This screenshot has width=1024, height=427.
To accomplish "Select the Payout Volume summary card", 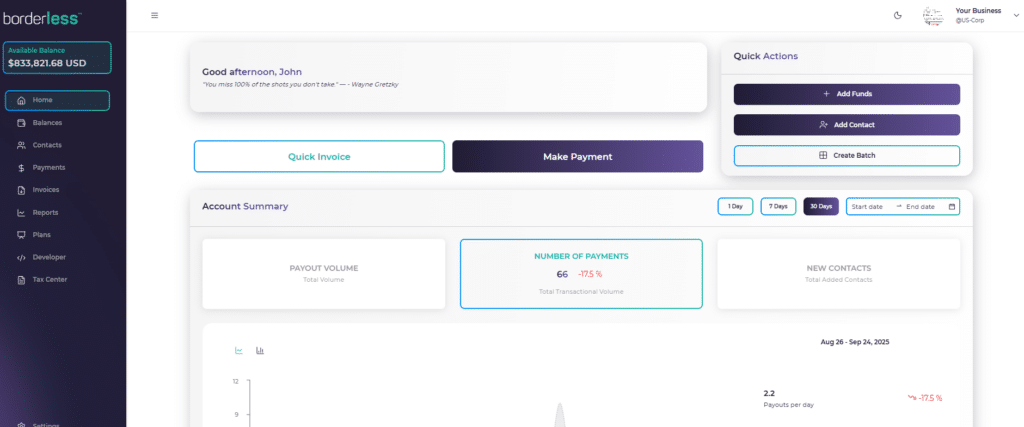I will click(323, 273).
